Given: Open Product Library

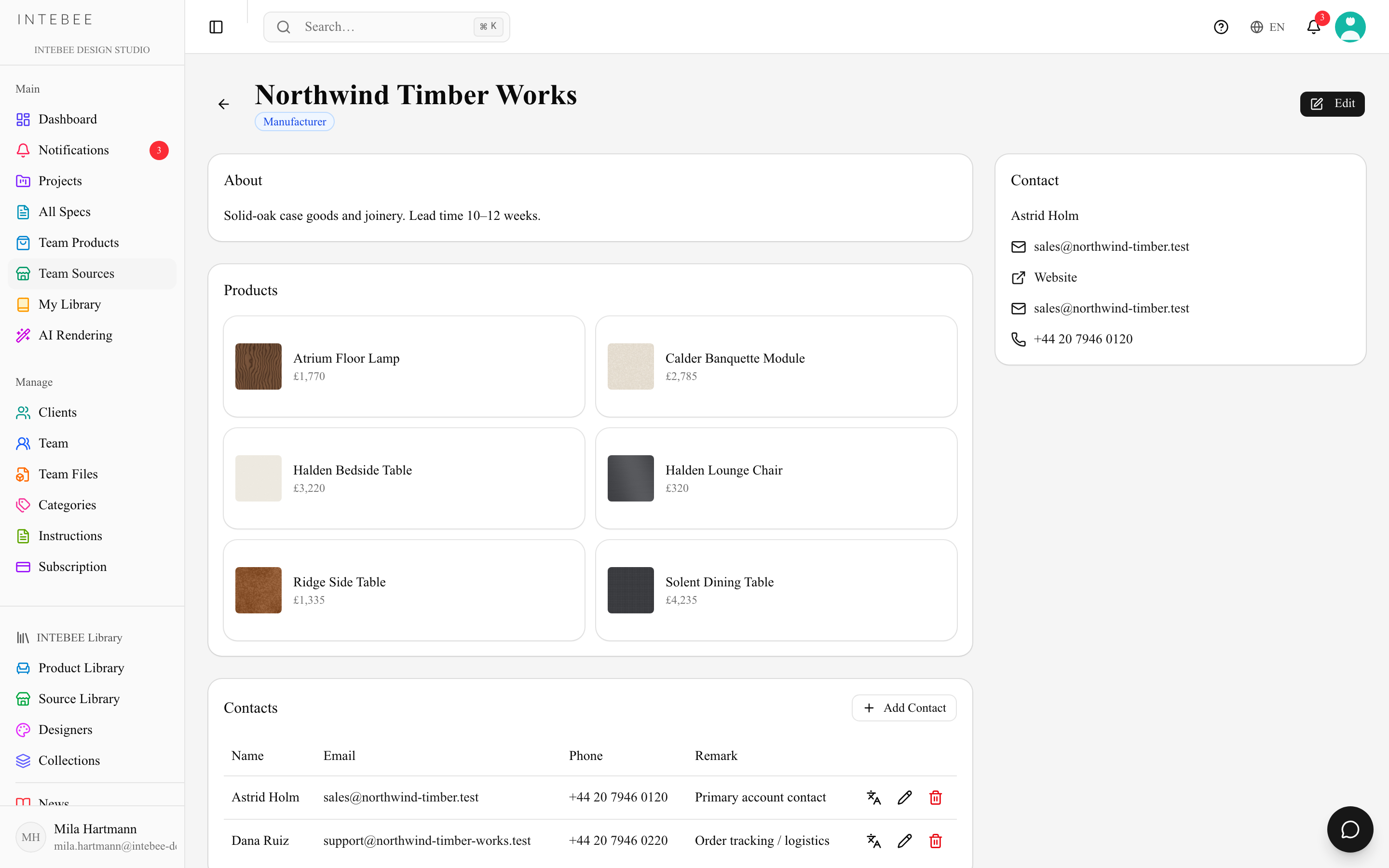Looking at the screenshot, I should click(92, 668).
